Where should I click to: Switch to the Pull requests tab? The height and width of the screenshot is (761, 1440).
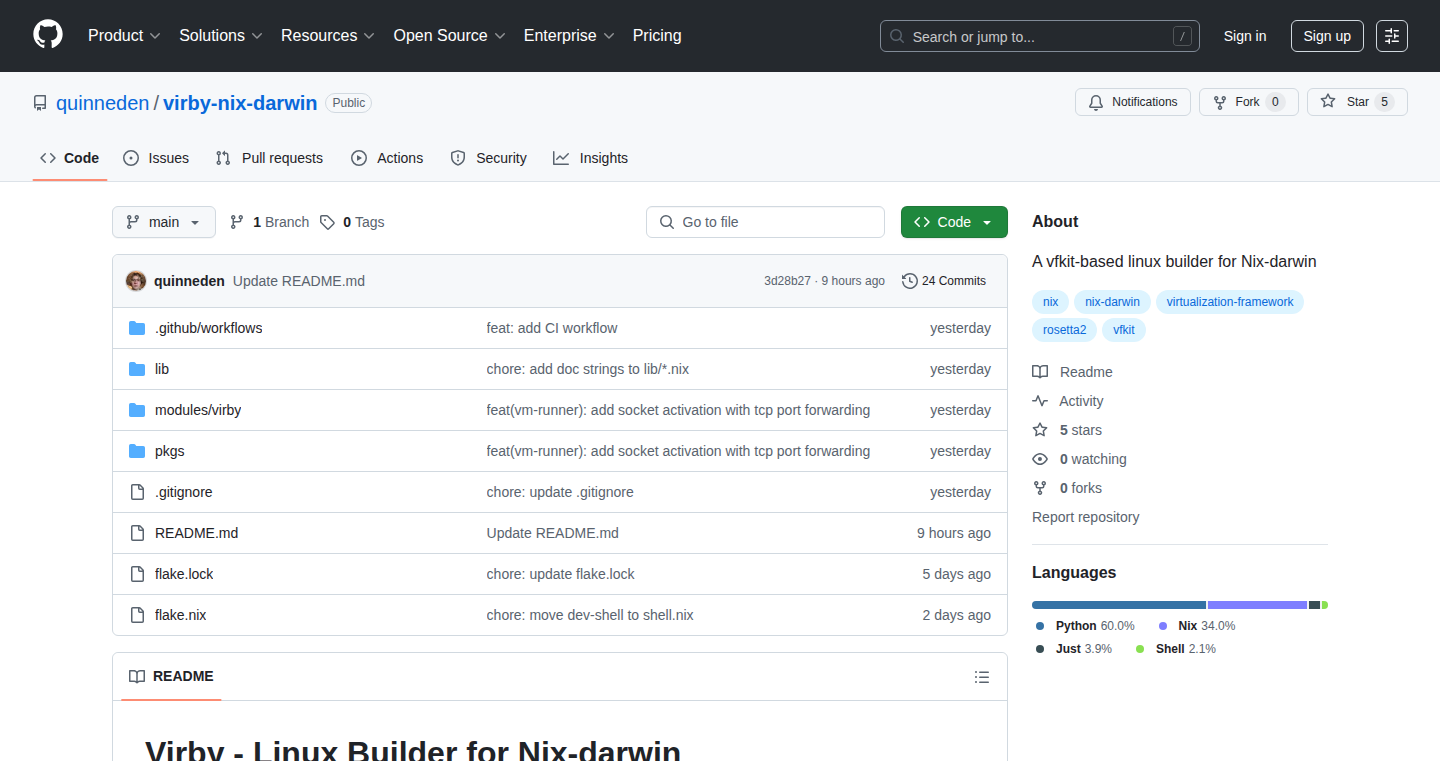point(270,158)
